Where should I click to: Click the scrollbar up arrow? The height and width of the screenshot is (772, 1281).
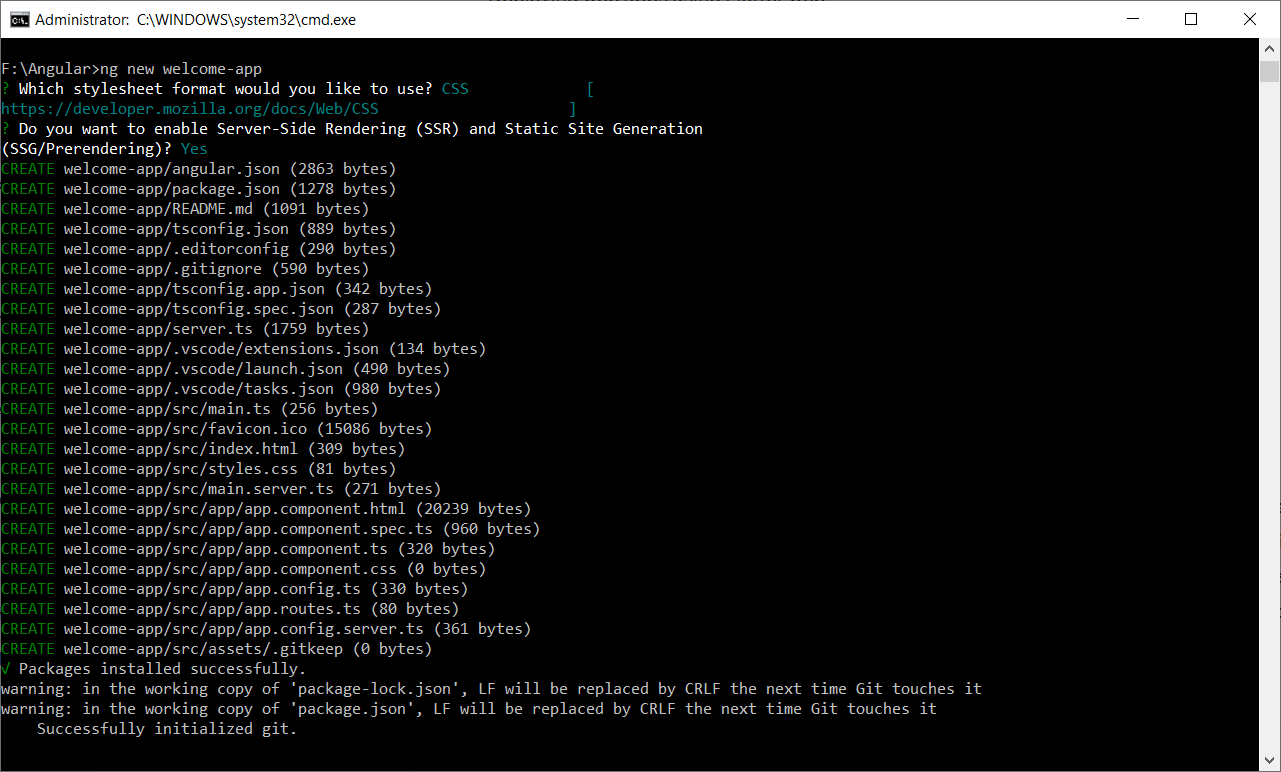1270,48
